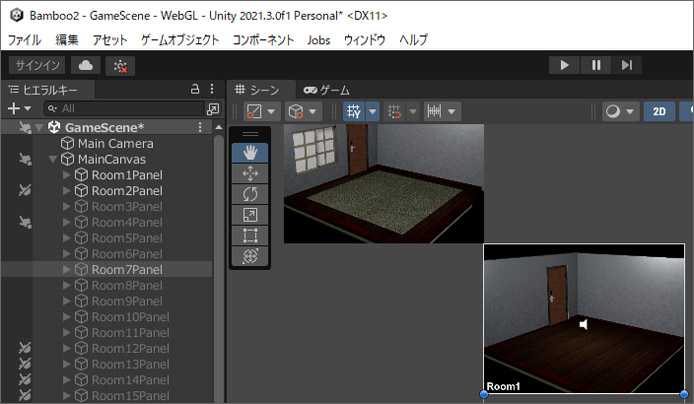Select the Hand view tool
694x404 pixels.
click(250, 153)
